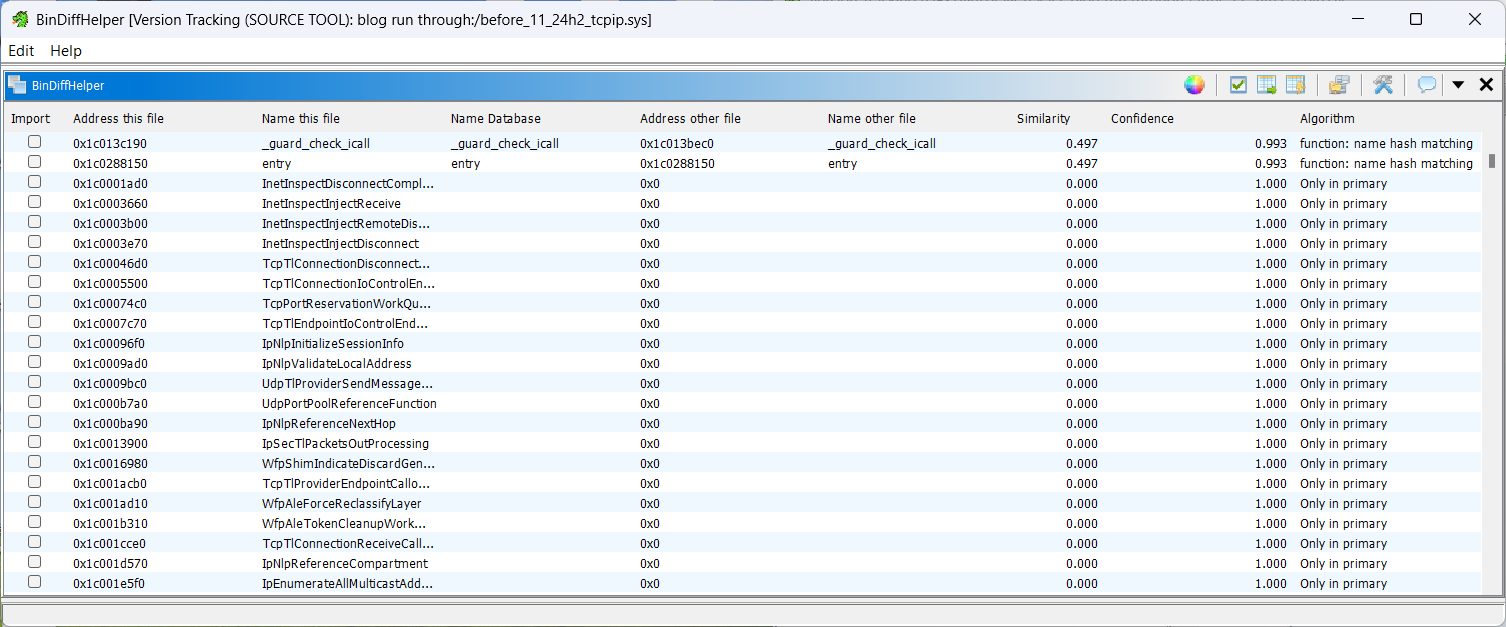This screenshot has height=627, width=1506.
Task: Select address 0x1c001cce0 cell
Action: pyautogui.click(x=110, y=544)
